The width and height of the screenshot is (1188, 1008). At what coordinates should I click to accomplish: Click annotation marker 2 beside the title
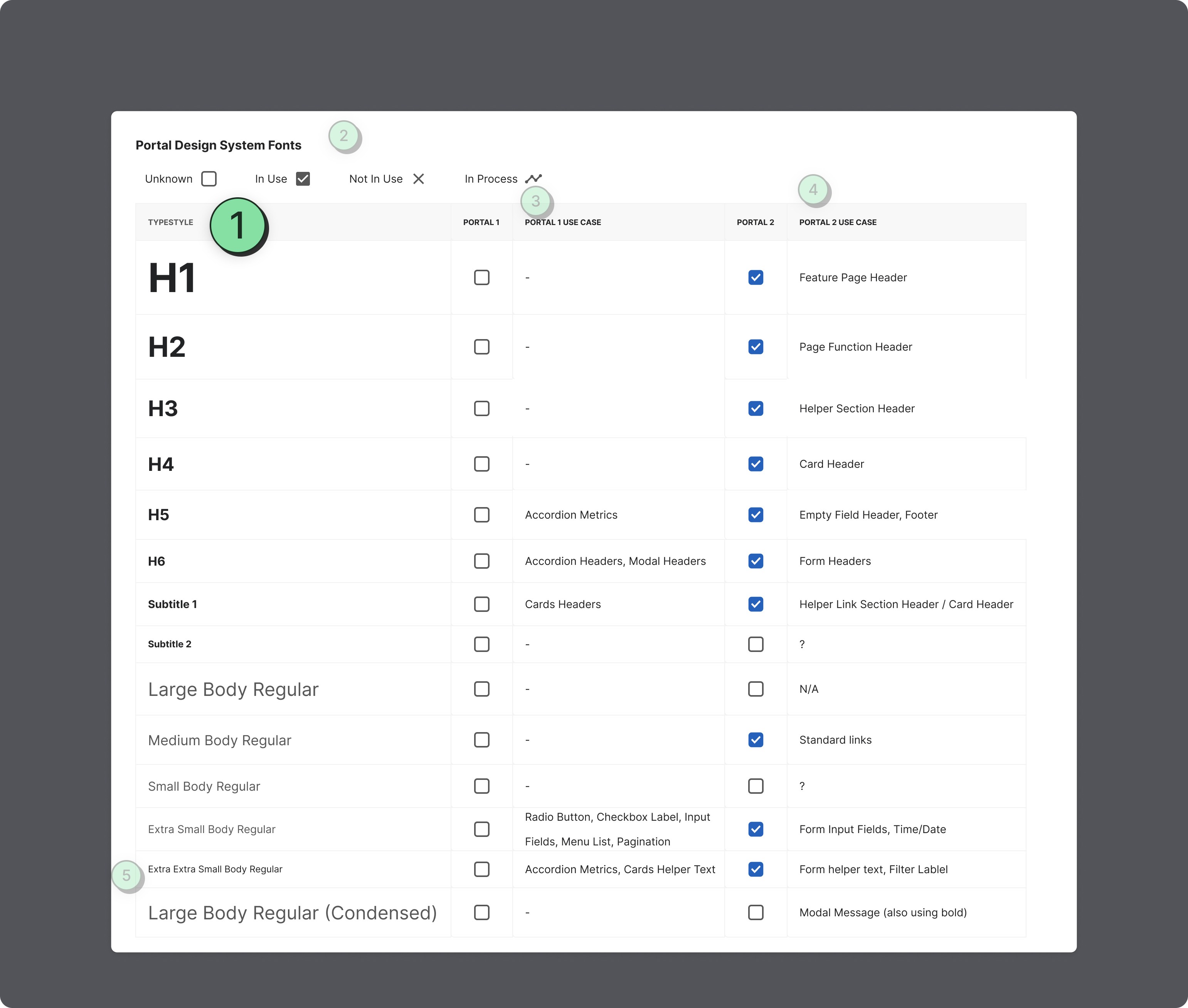click(x=343, y=135)
